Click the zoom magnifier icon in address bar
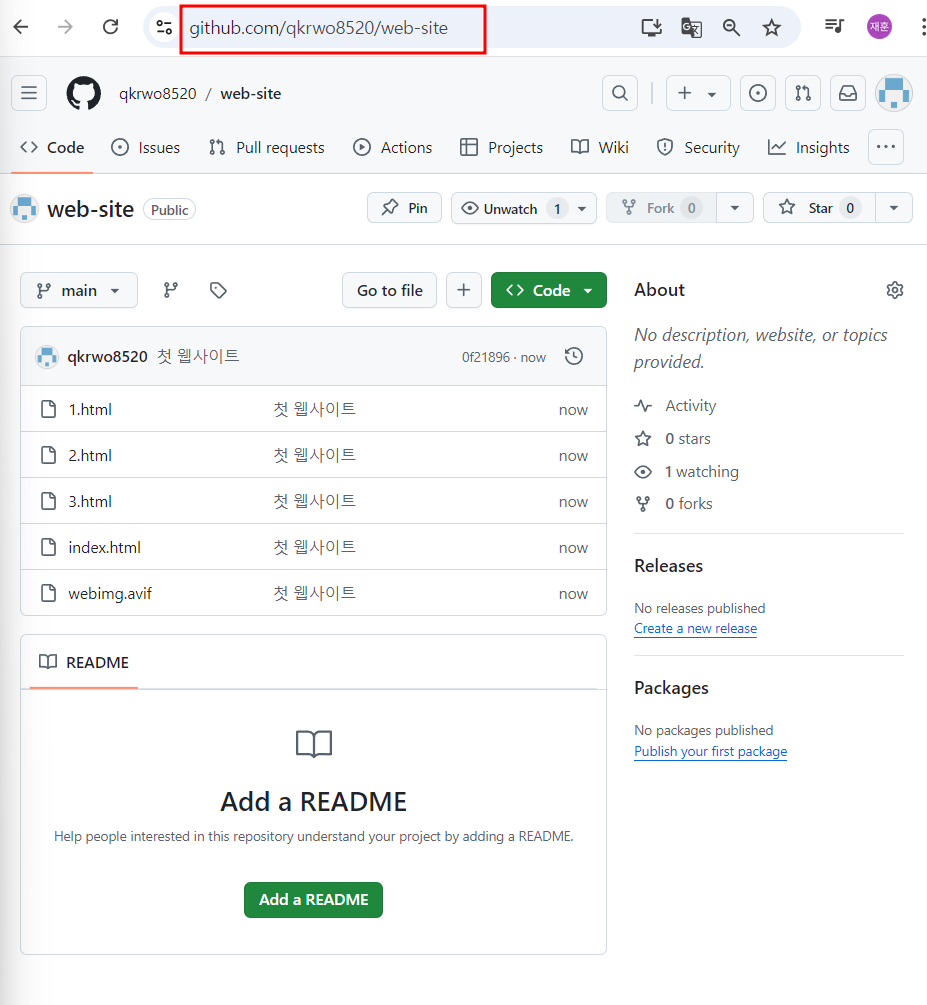The height and width of the screenshot is (1005, 927). pyautogui.click(x=731, y=27)
